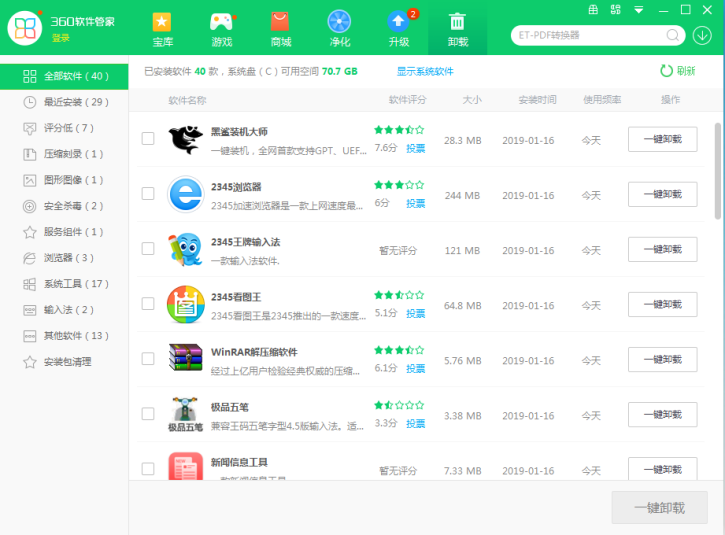Open the main menu dropdown arrow in title bar

coord(639,10)
